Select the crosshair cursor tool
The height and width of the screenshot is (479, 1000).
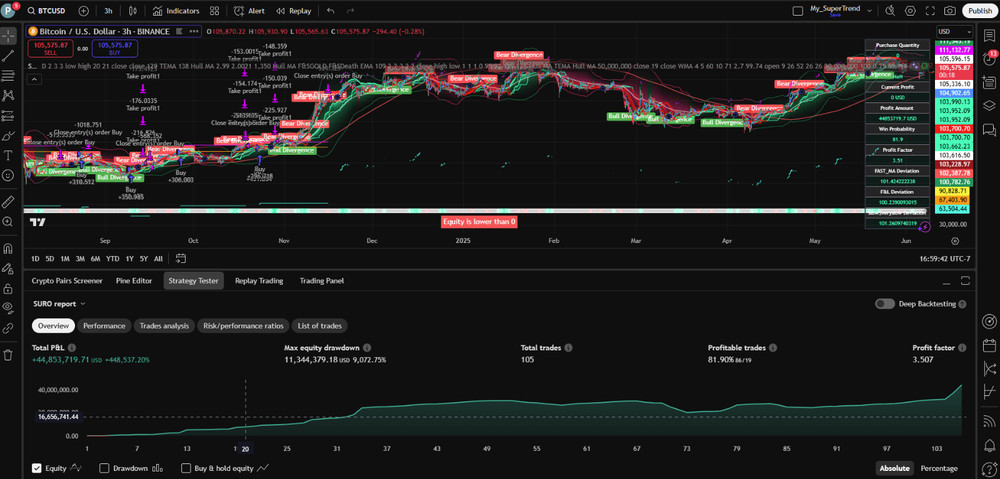pos(8,35)
